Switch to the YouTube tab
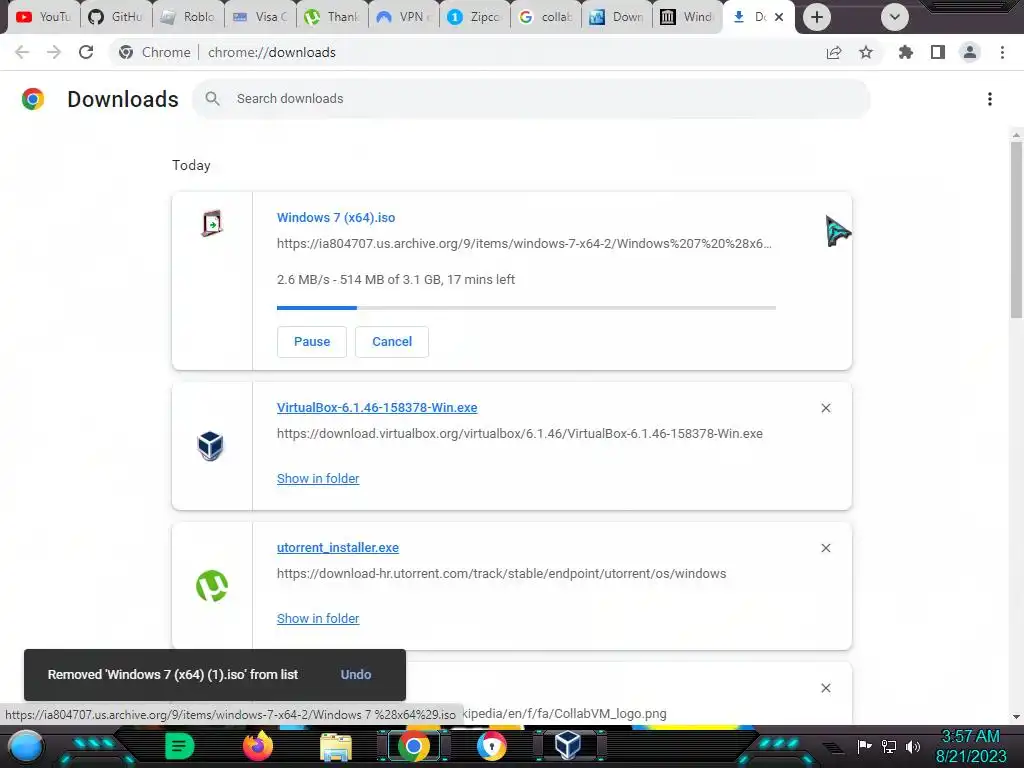 (43, 17)
